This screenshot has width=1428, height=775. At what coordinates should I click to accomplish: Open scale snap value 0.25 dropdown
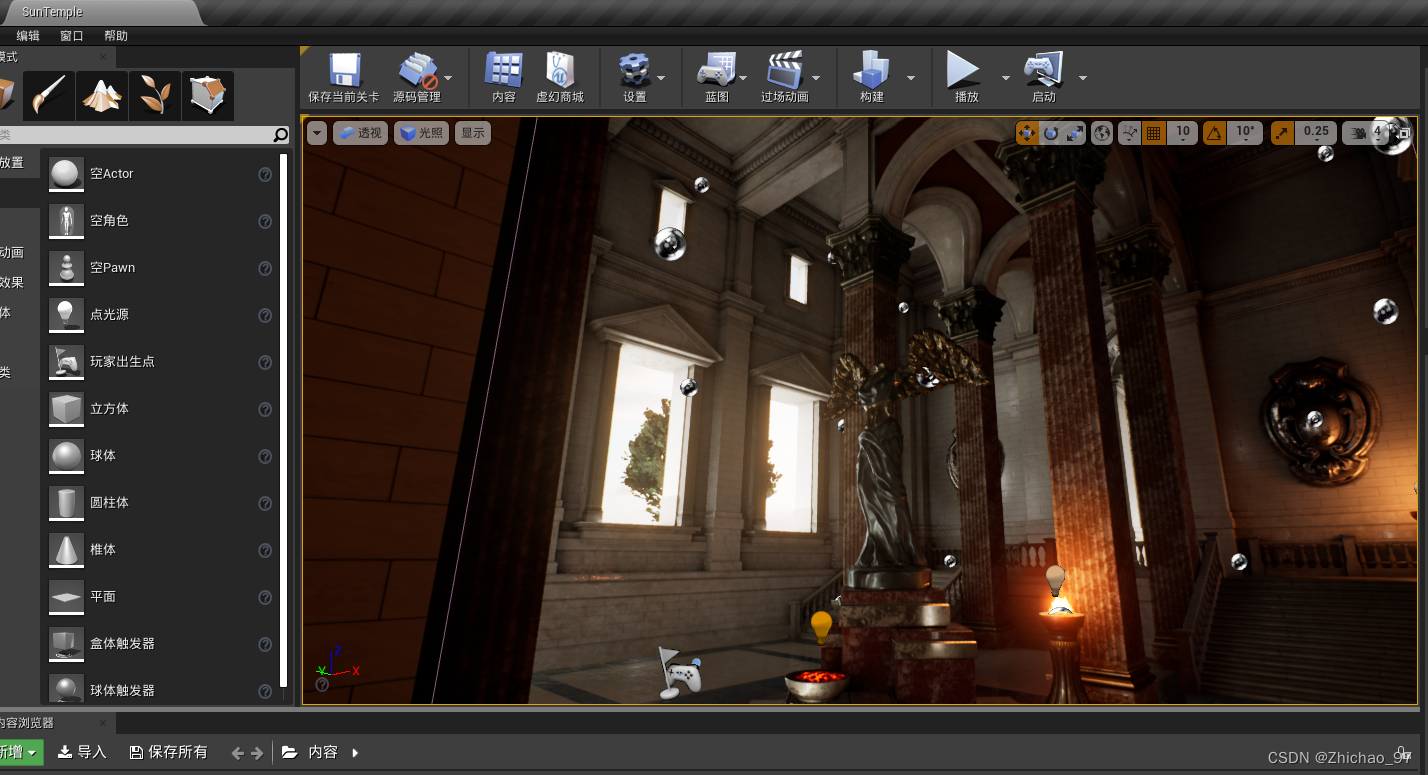(1316, 133)
